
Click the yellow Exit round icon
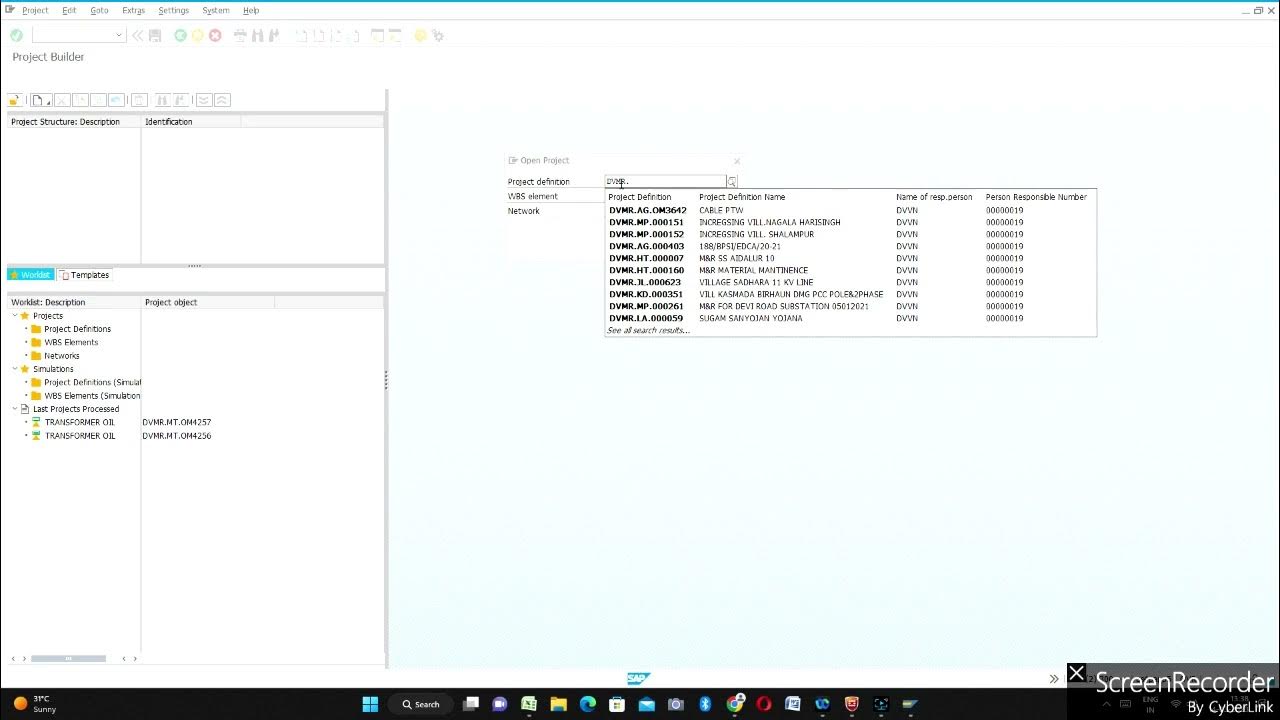[197, 35]
